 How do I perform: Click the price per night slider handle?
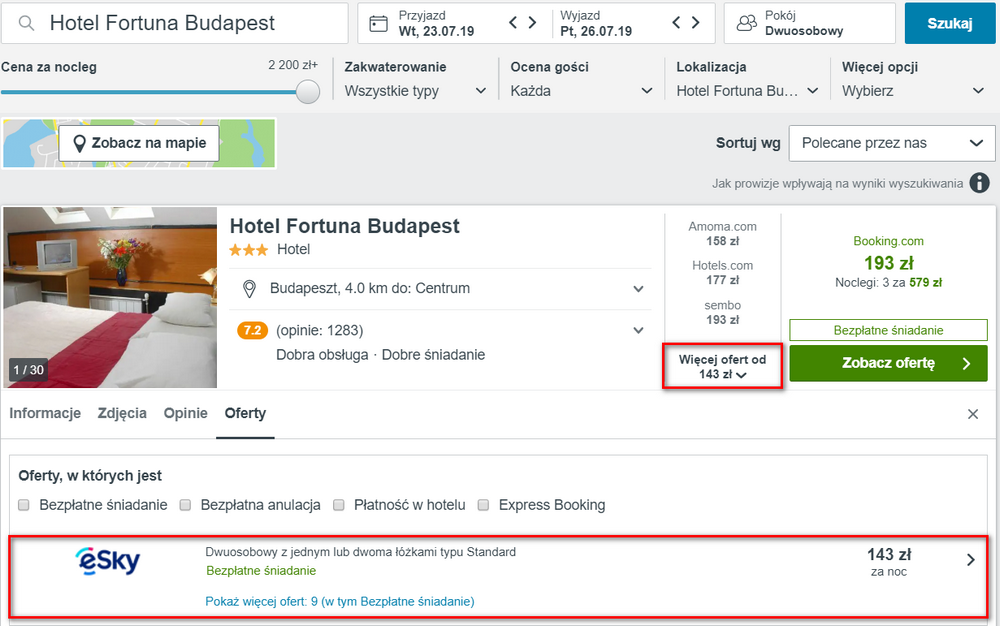point(308,92)
